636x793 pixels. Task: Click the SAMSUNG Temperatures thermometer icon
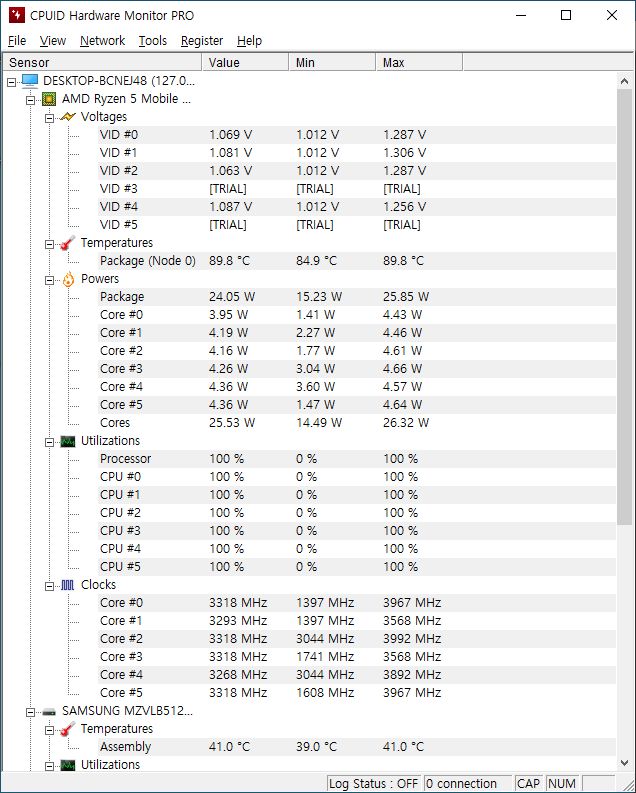[x=68, y=729]
